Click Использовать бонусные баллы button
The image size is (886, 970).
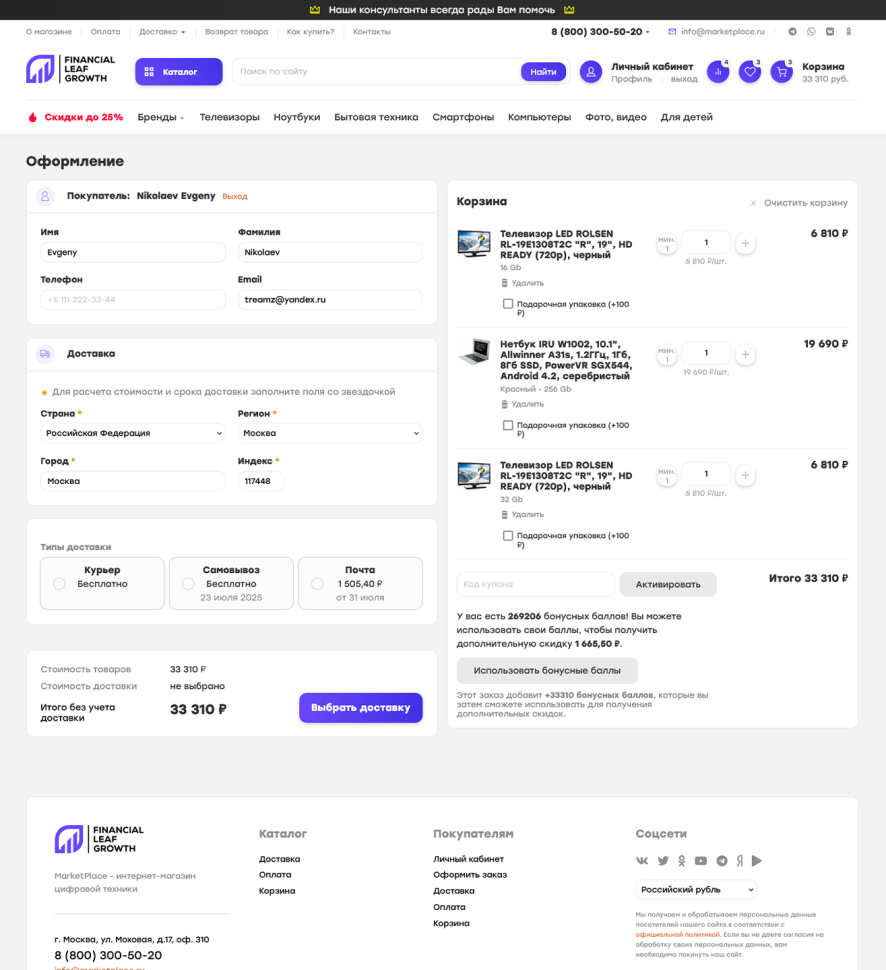547,671
